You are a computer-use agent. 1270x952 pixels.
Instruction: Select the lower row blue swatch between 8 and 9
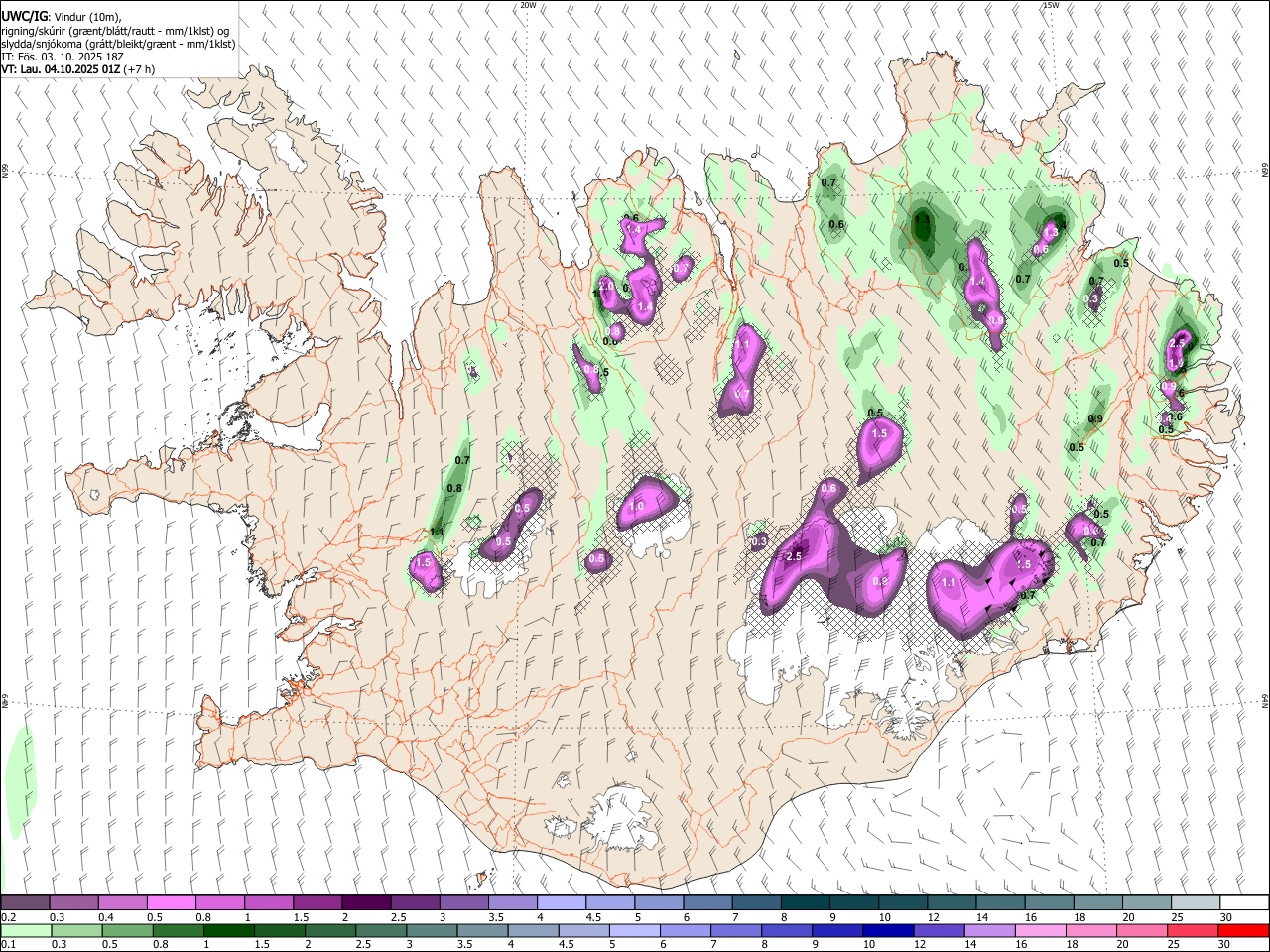click(787, 930)
